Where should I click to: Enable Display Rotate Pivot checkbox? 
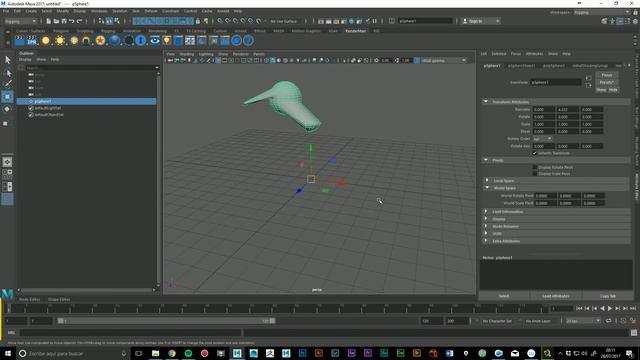point(535,167)
